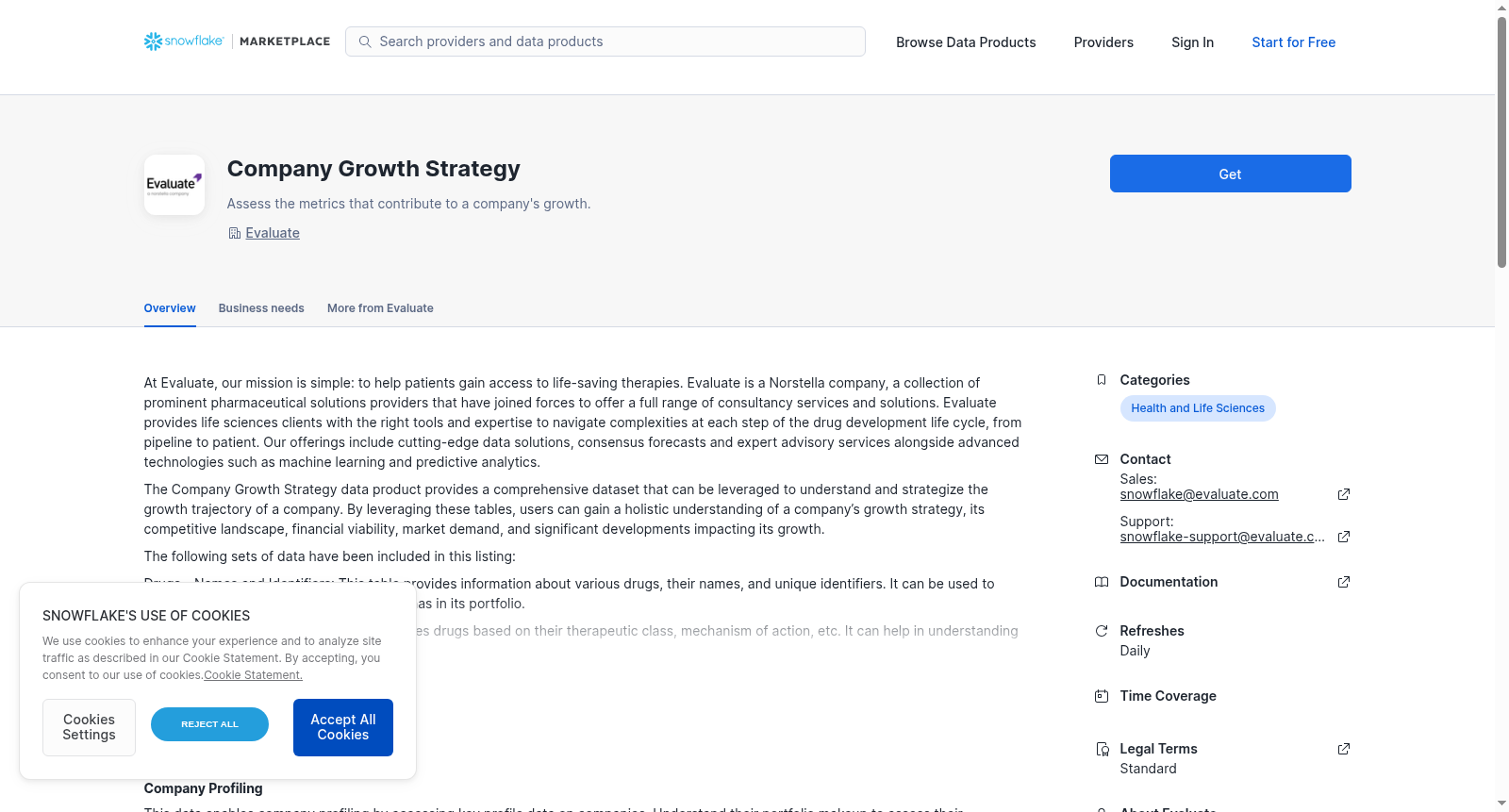Switch to the Business needs tab
Screen dimensions: 1509x812
(x=261, y=308)
